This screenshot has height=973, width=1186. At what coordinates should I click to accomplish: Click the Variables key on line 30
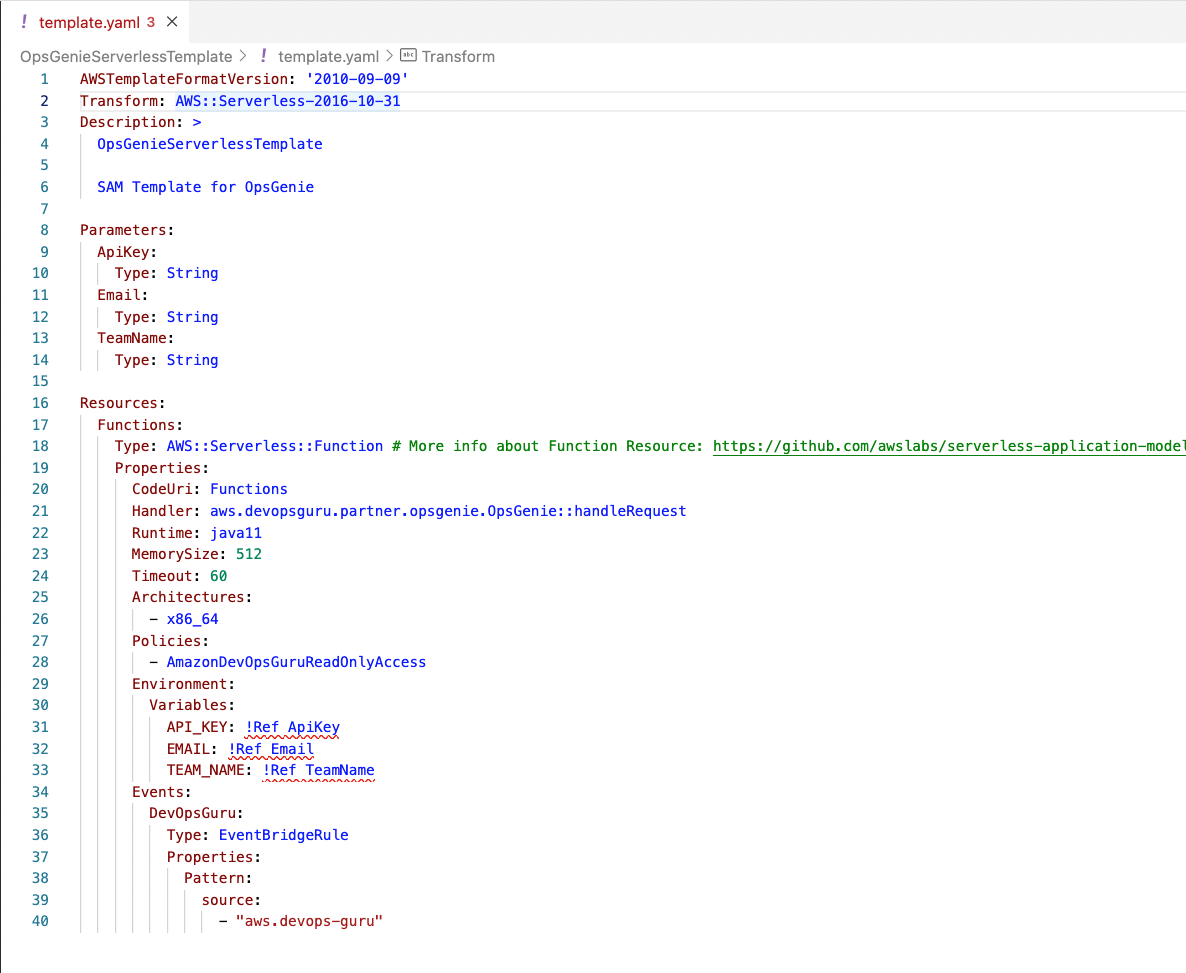188,706
